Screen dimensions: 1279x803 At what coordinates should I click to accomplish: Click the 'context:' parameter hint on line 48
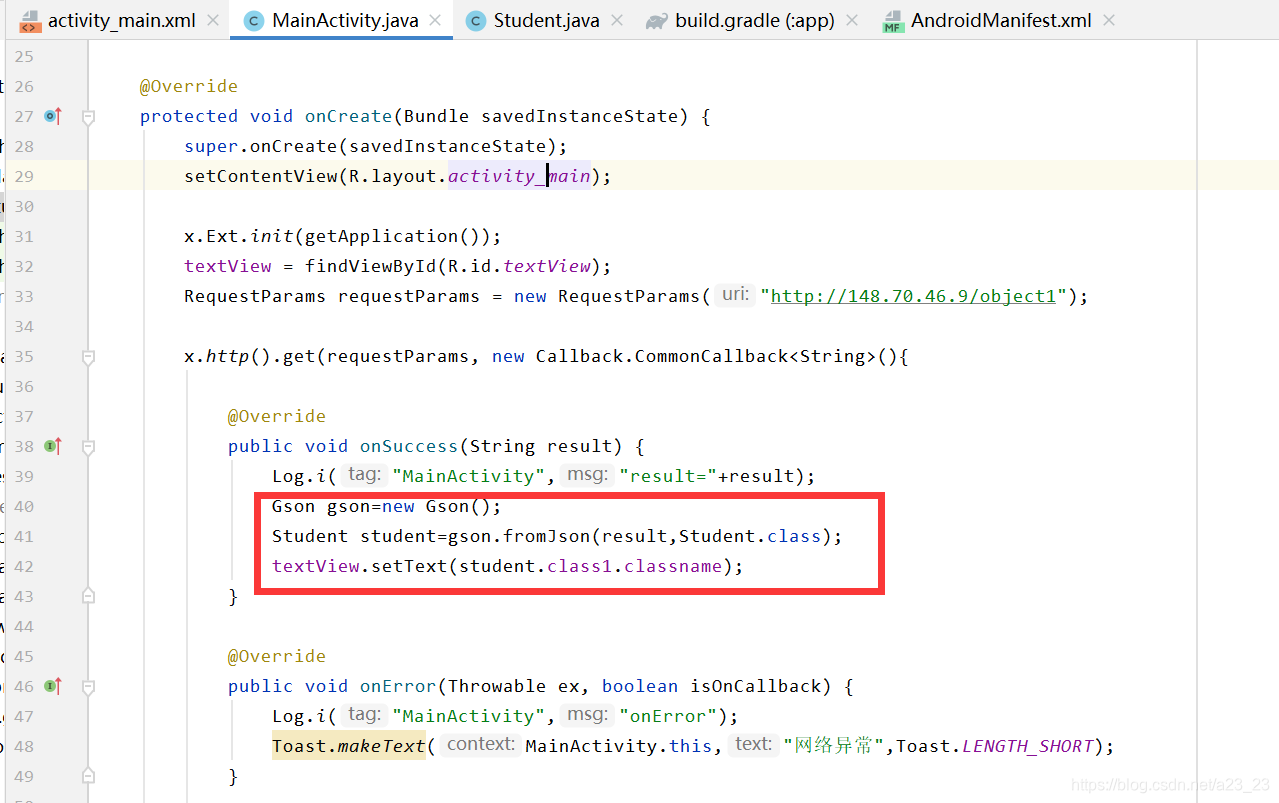[x=480, y=745]
